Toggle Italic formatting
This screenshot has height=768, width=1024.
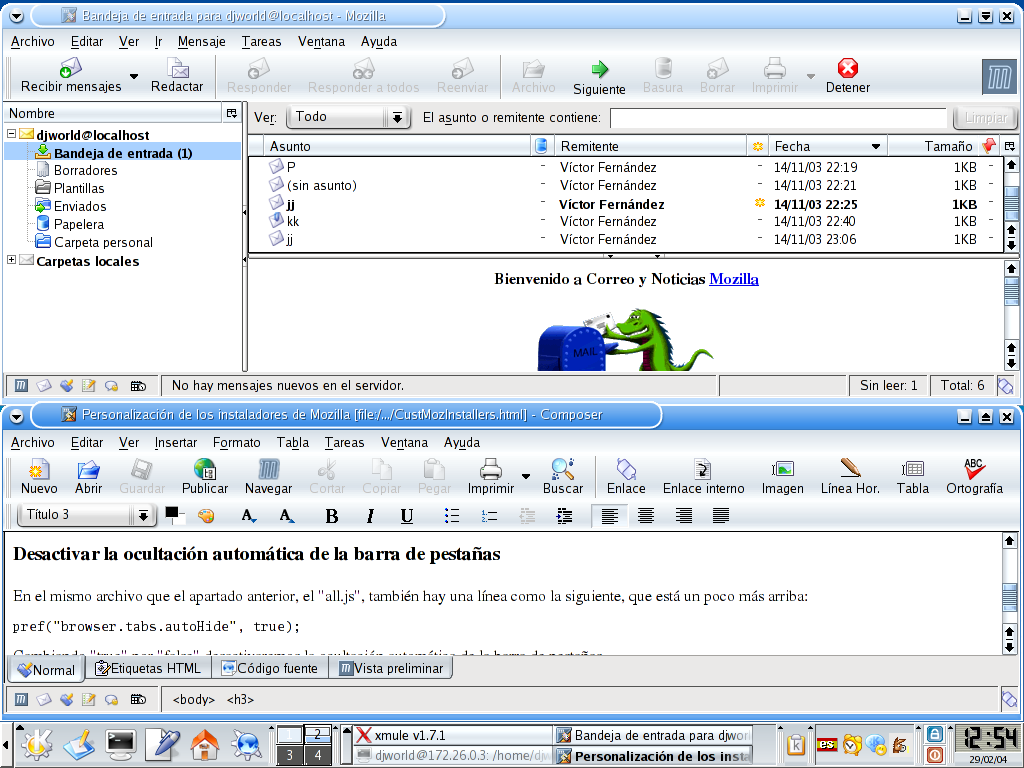[x=370, y=516]
